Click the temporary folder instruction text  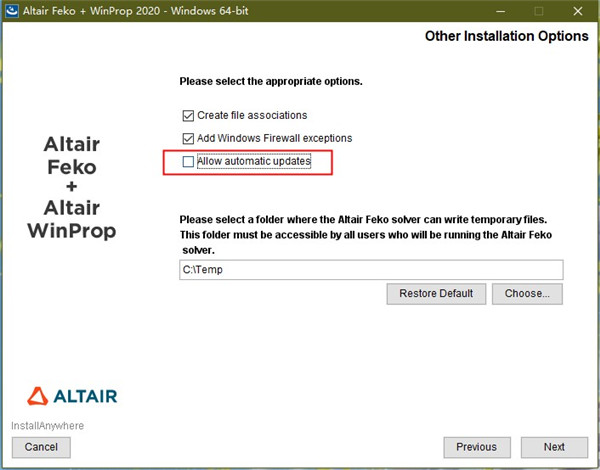366,235
